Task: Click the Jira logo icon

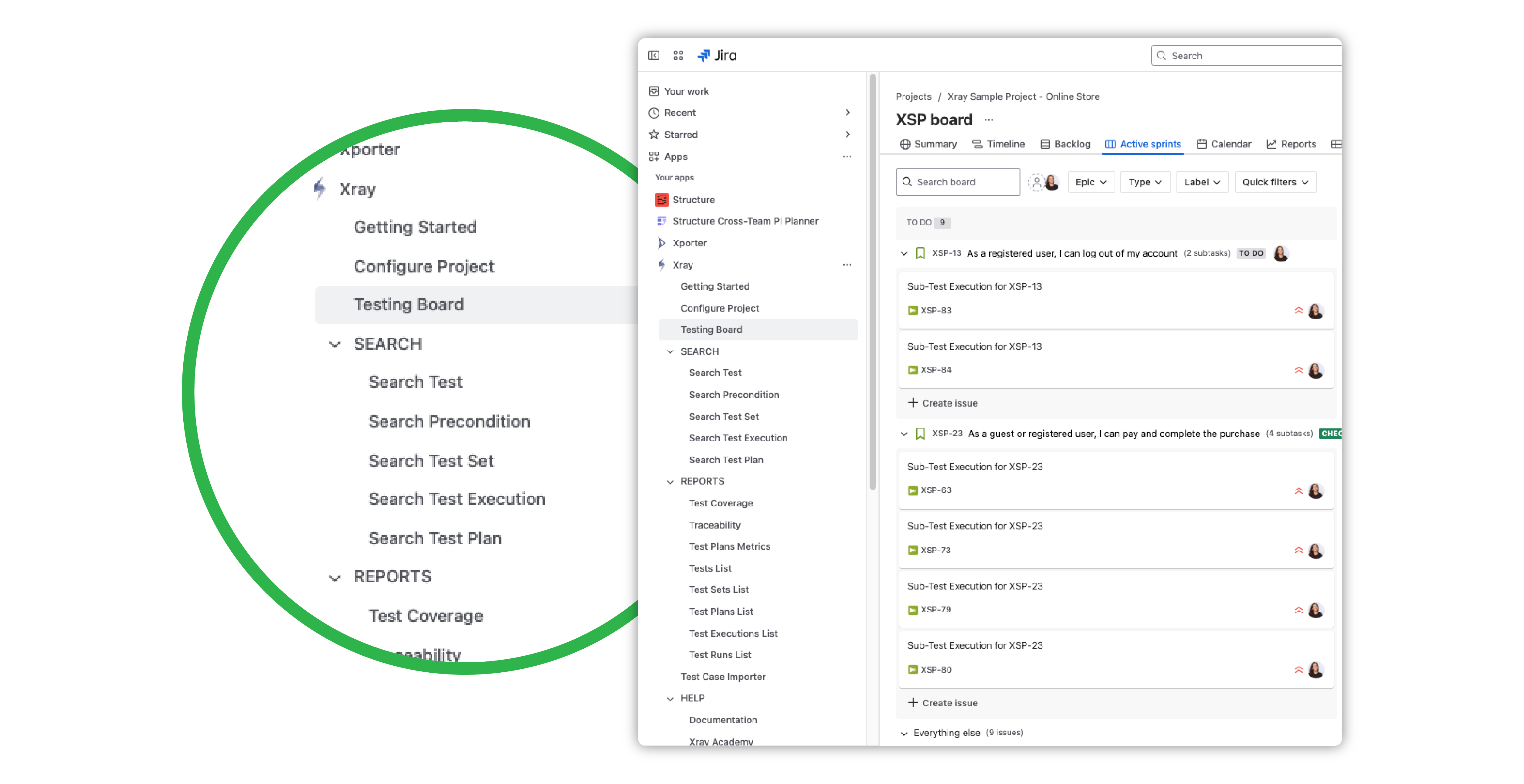Action: click(704, 55)
